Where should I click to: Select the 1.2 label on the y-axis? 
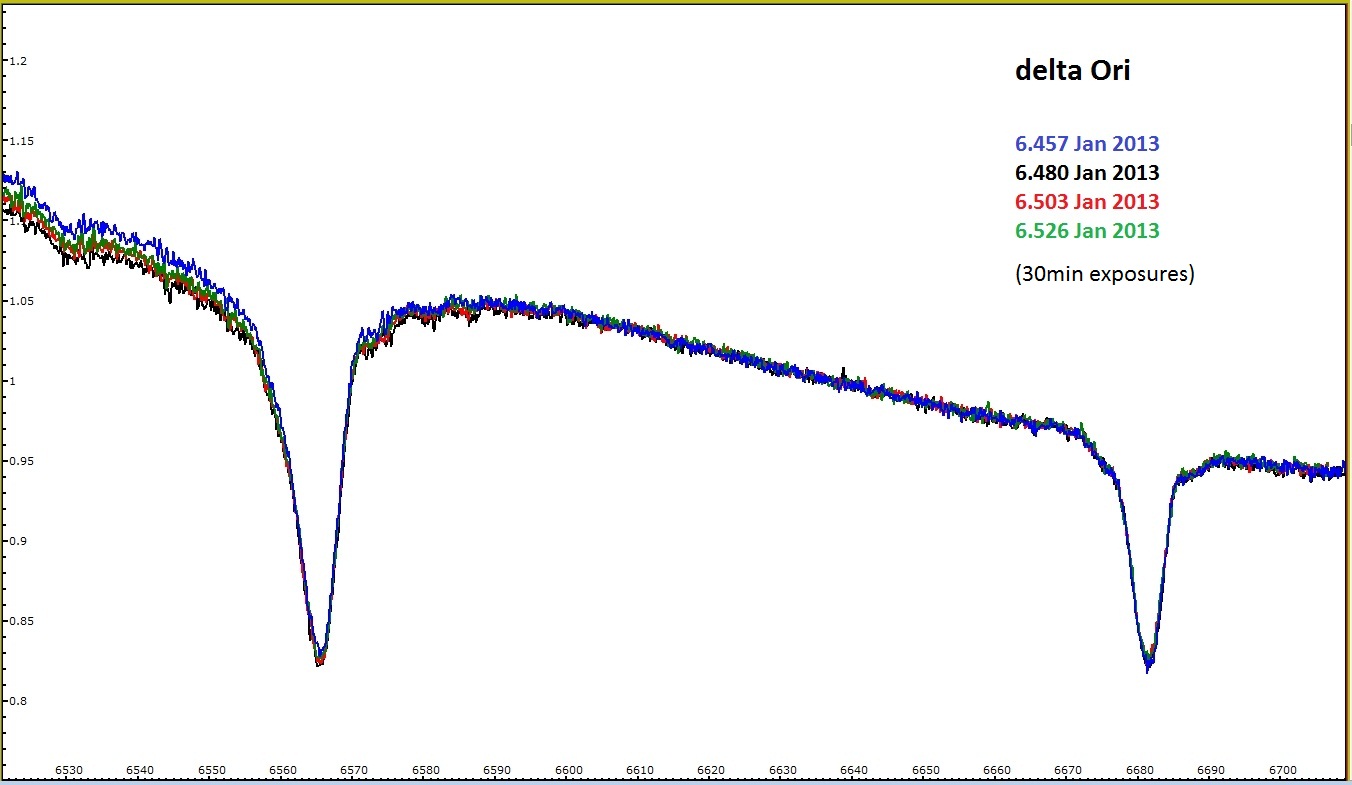(19, 61)
